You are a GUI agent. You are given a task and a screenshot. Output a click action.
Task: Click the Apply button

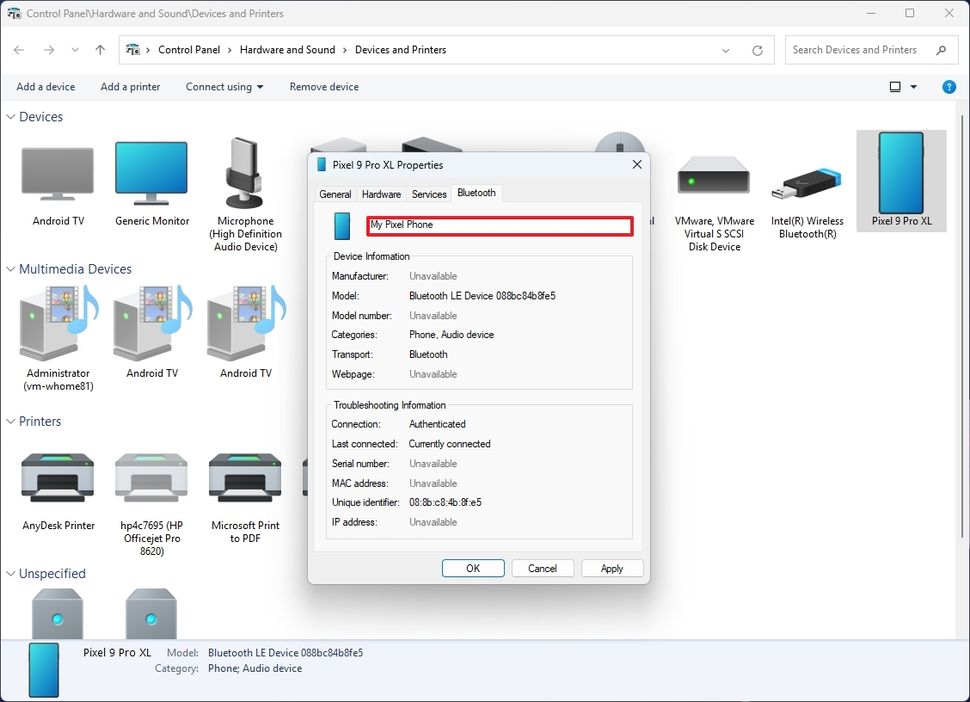pyautogui.click(x=611, y=568)
